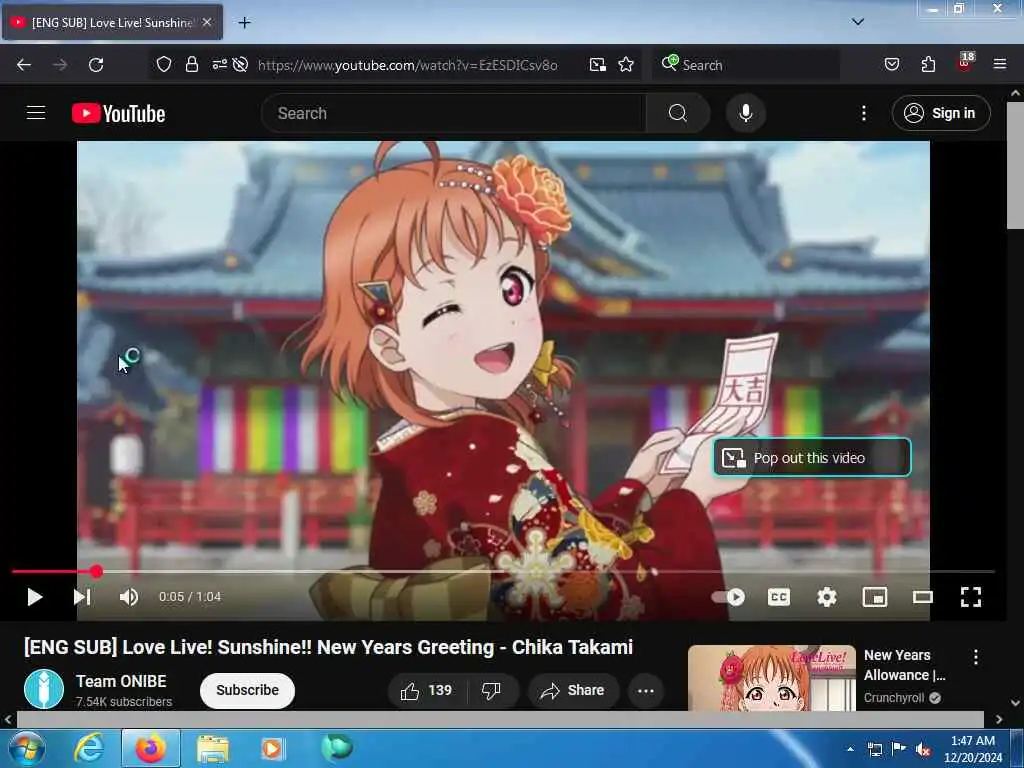Show hidden tray icons arrow

tap(850, 749)
